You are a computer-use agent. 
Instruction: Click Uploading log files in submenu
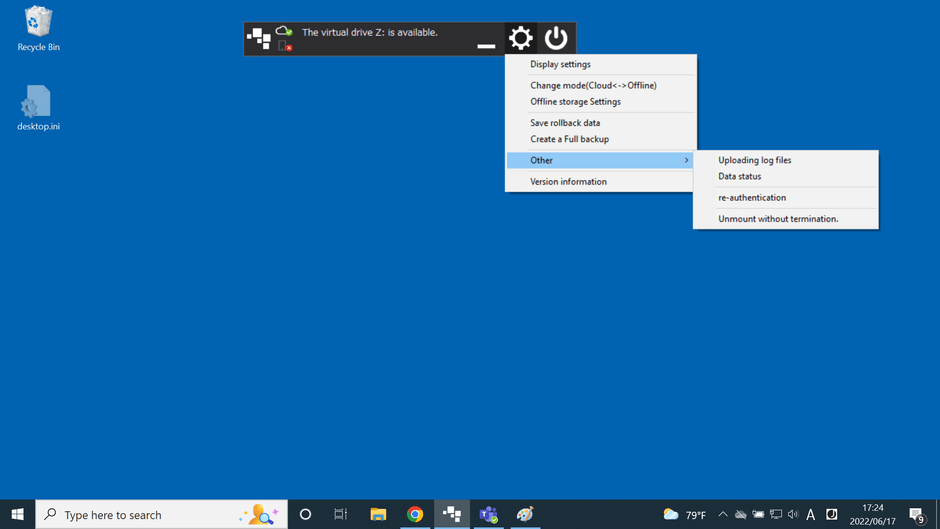click(x=754, y=160)
